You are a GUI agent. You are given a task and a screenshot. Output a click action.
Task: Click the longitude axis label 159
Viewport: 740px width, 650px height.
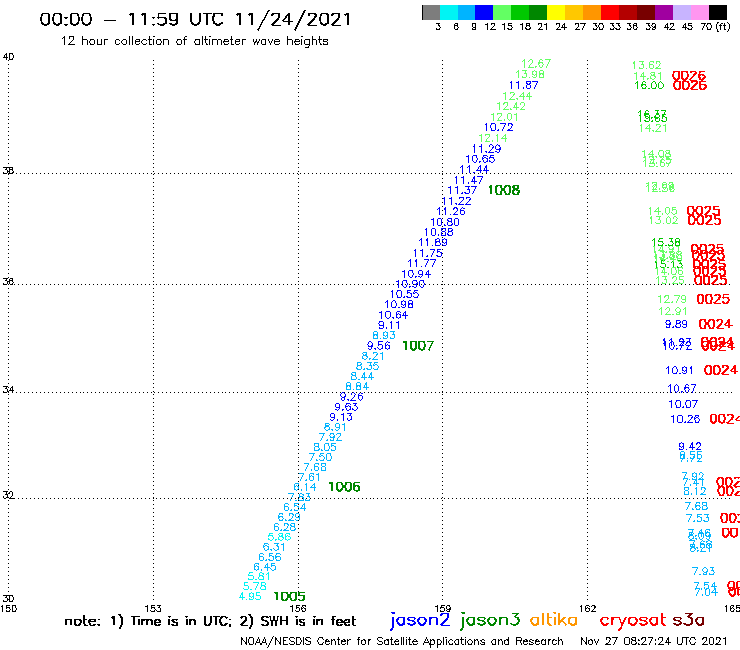(x=443, y=608)
